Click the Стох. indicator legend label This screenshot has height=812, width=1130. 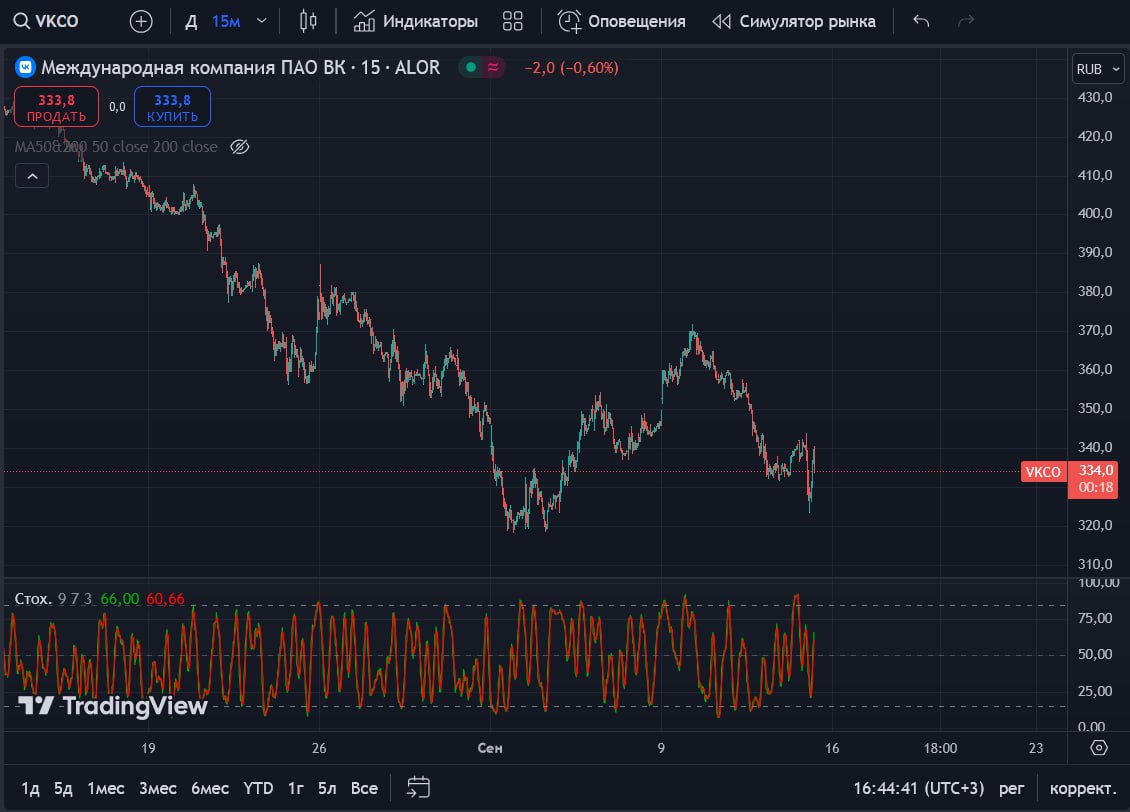(x=33, y=599)
